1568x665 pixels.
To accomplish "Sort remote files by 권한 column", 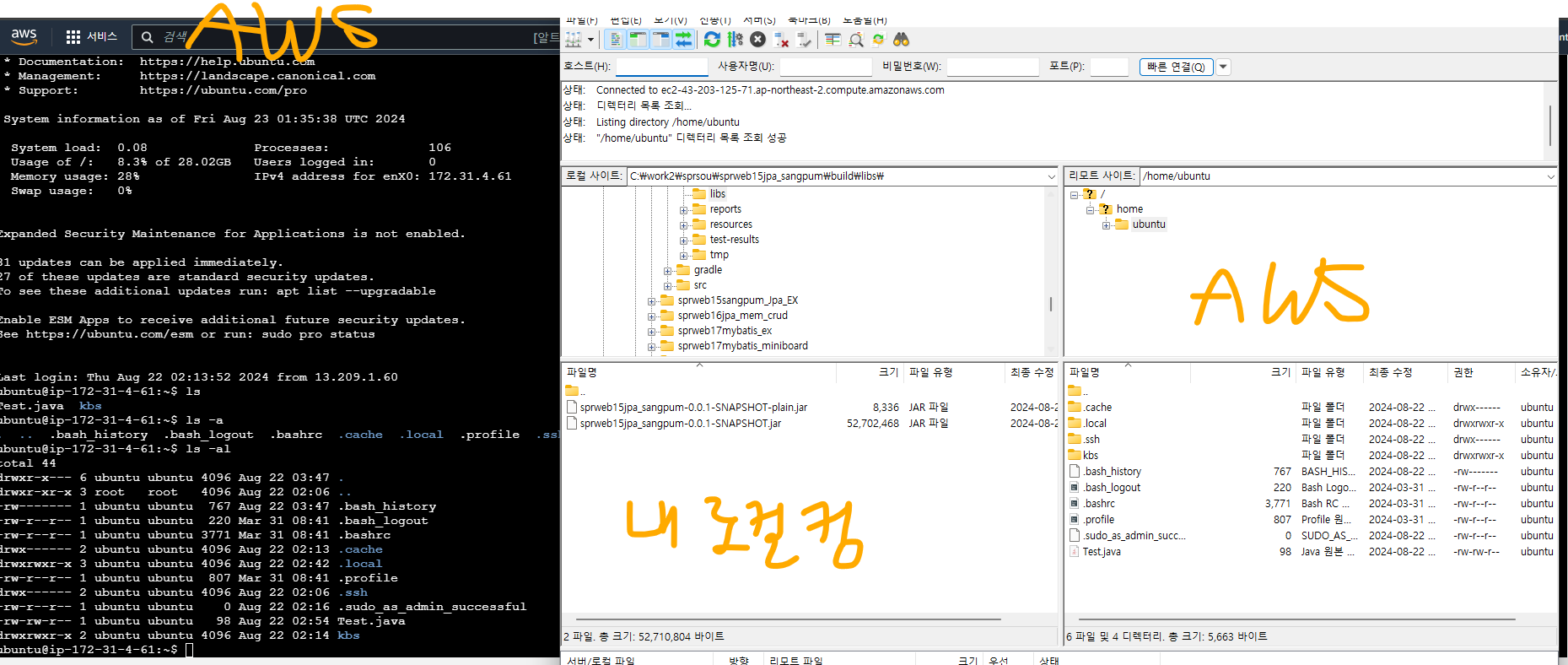I will tap(1480, 372).
